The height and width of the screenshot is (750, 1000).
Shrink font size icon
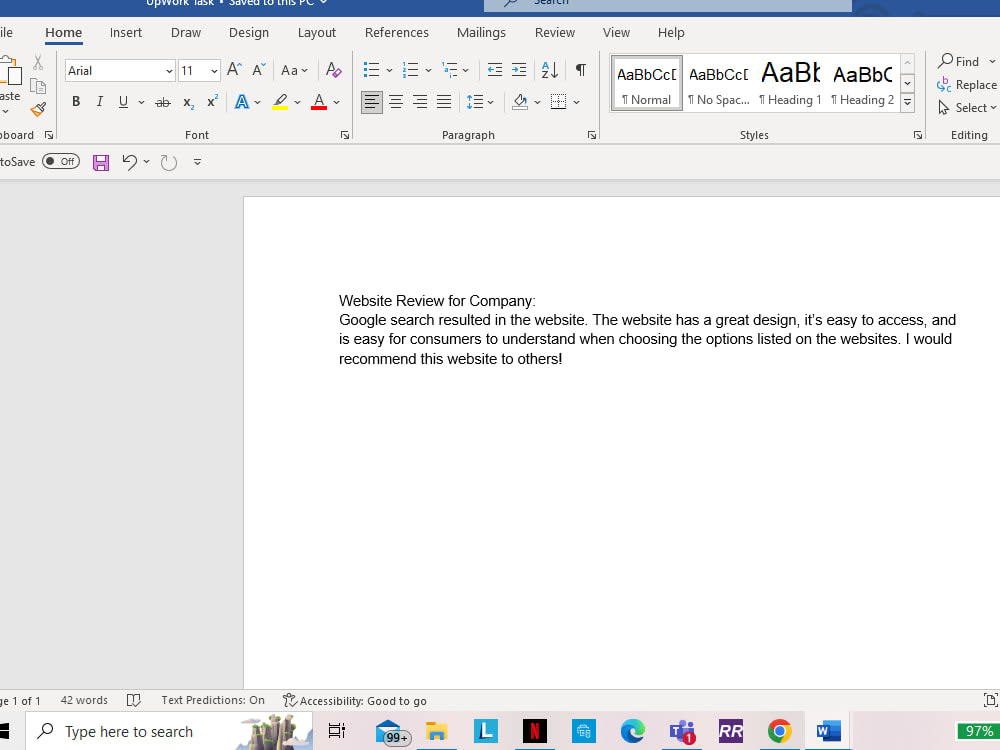coord(258,70)
